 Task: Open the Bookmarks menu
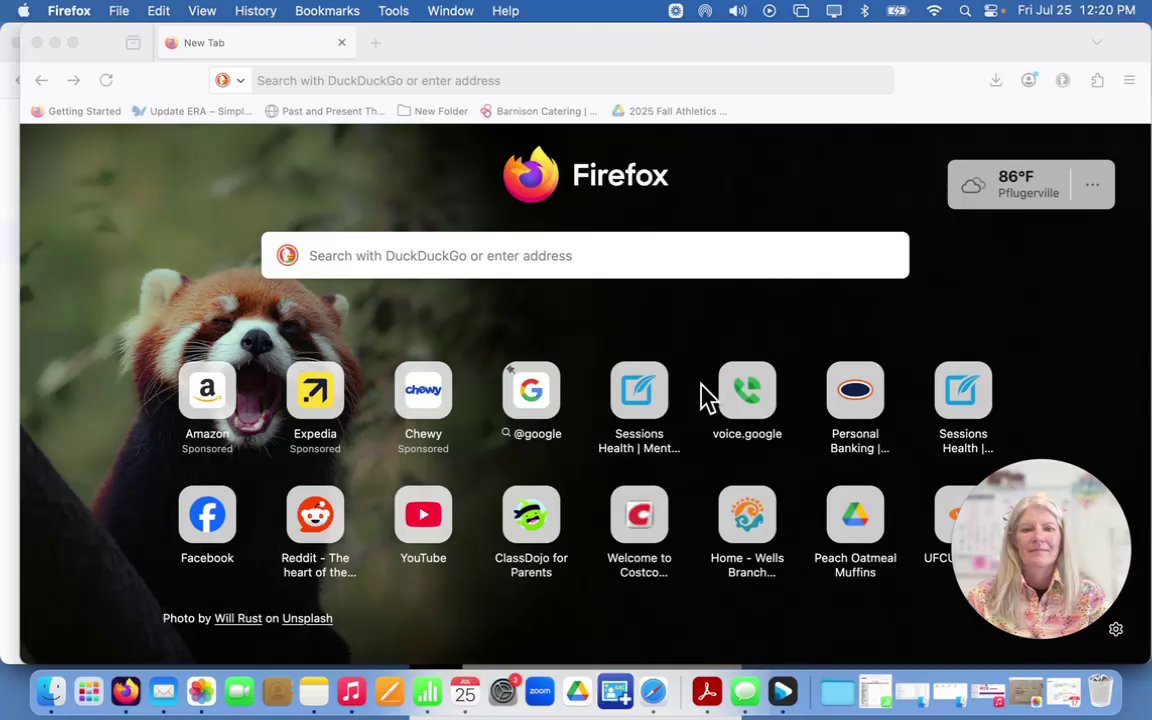click(x=328, y=11)
